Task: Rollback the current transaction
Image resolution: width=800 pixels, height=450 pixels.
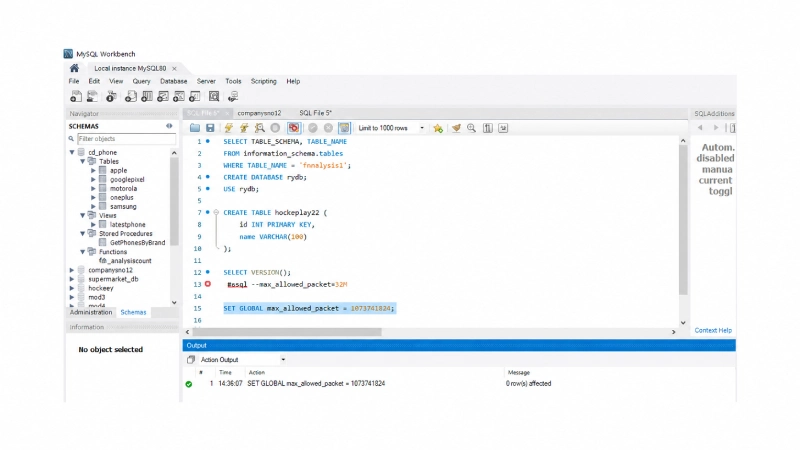Action: (x=329, y=128)
